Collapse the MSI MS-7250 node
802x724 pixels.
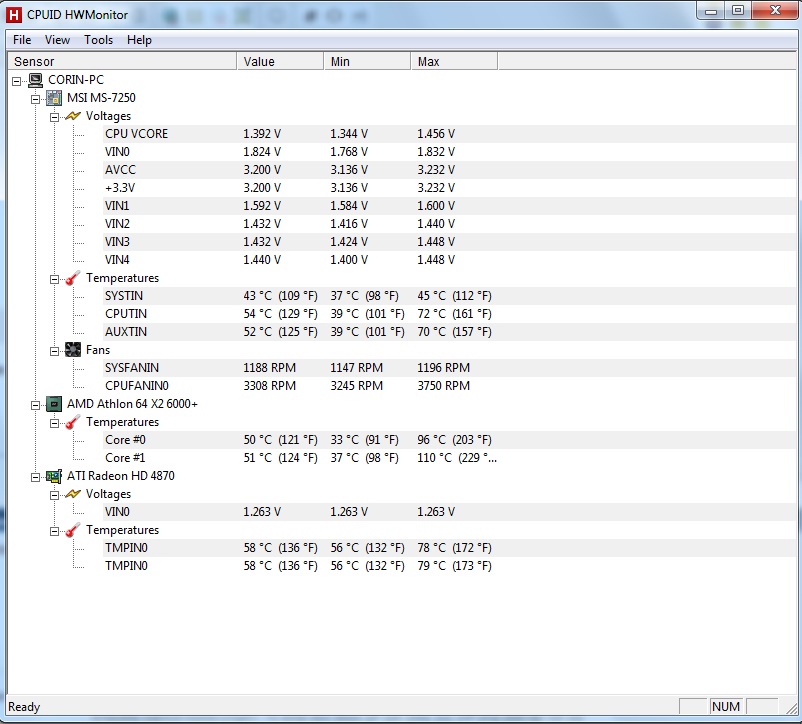(x=35, y=99)
